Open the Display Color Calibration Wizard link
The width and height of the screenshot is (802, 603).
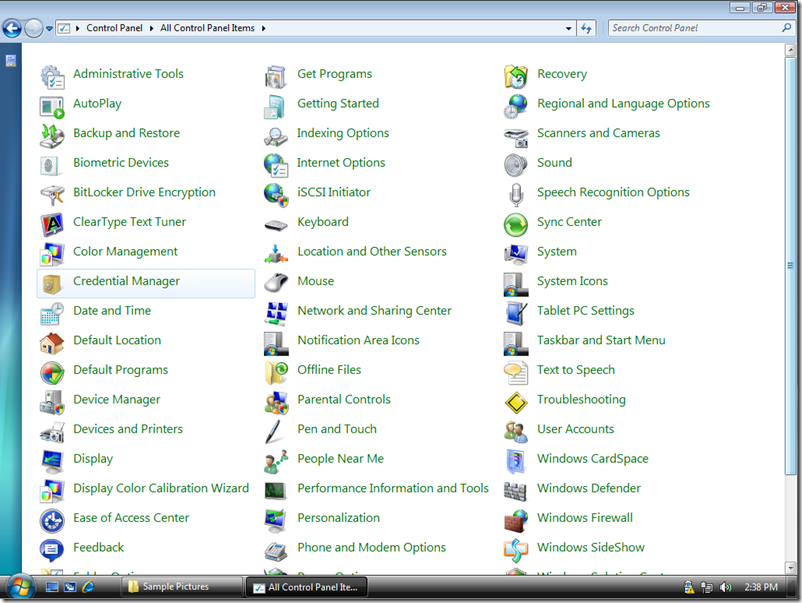click(161, 488)
